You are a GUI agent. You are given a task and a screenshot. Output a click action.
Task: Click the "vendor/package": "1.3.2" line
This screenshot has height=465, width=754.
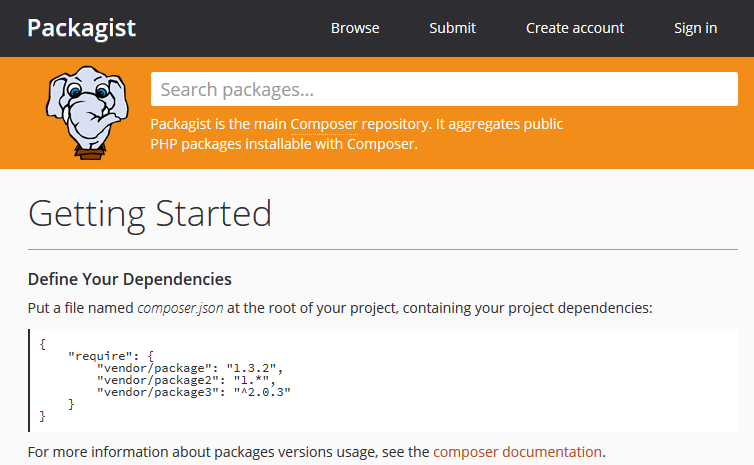190,368
